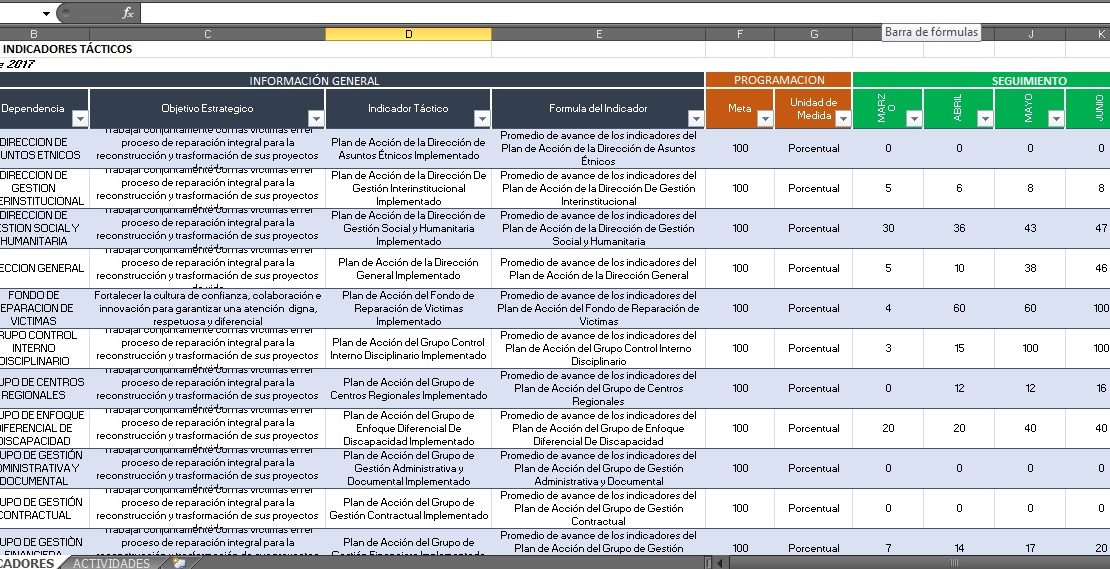
Task: Click MAYO value 43 in Gestión Social row
Action: coord(1029,228)
